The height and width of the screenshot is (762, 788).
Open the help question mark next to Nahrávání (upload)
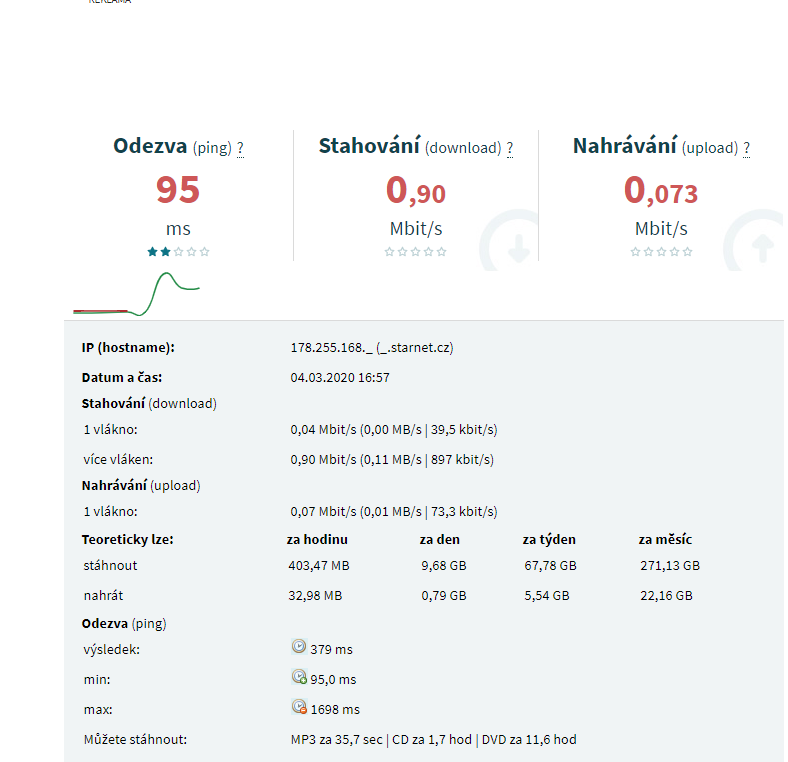[746, 148]
